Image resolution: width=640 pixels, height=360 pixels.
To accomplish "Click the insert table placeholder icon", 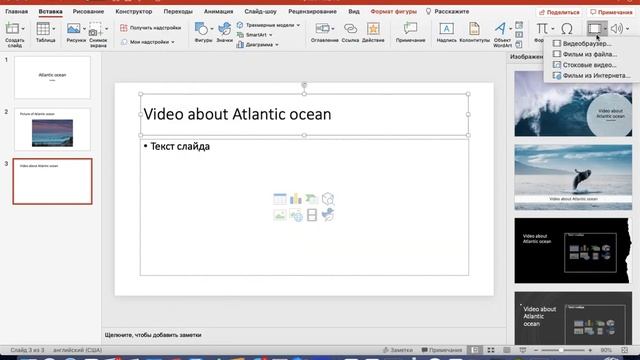I will [280, 199].
